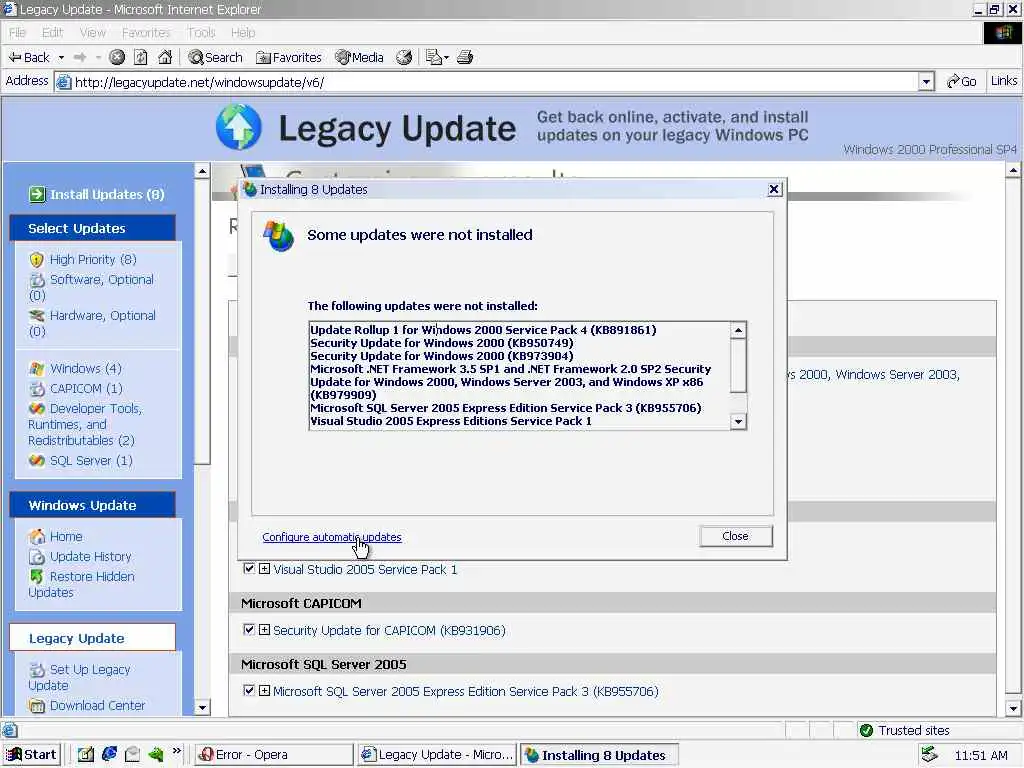Open Set Up Legacy Update link

[79, 677]
